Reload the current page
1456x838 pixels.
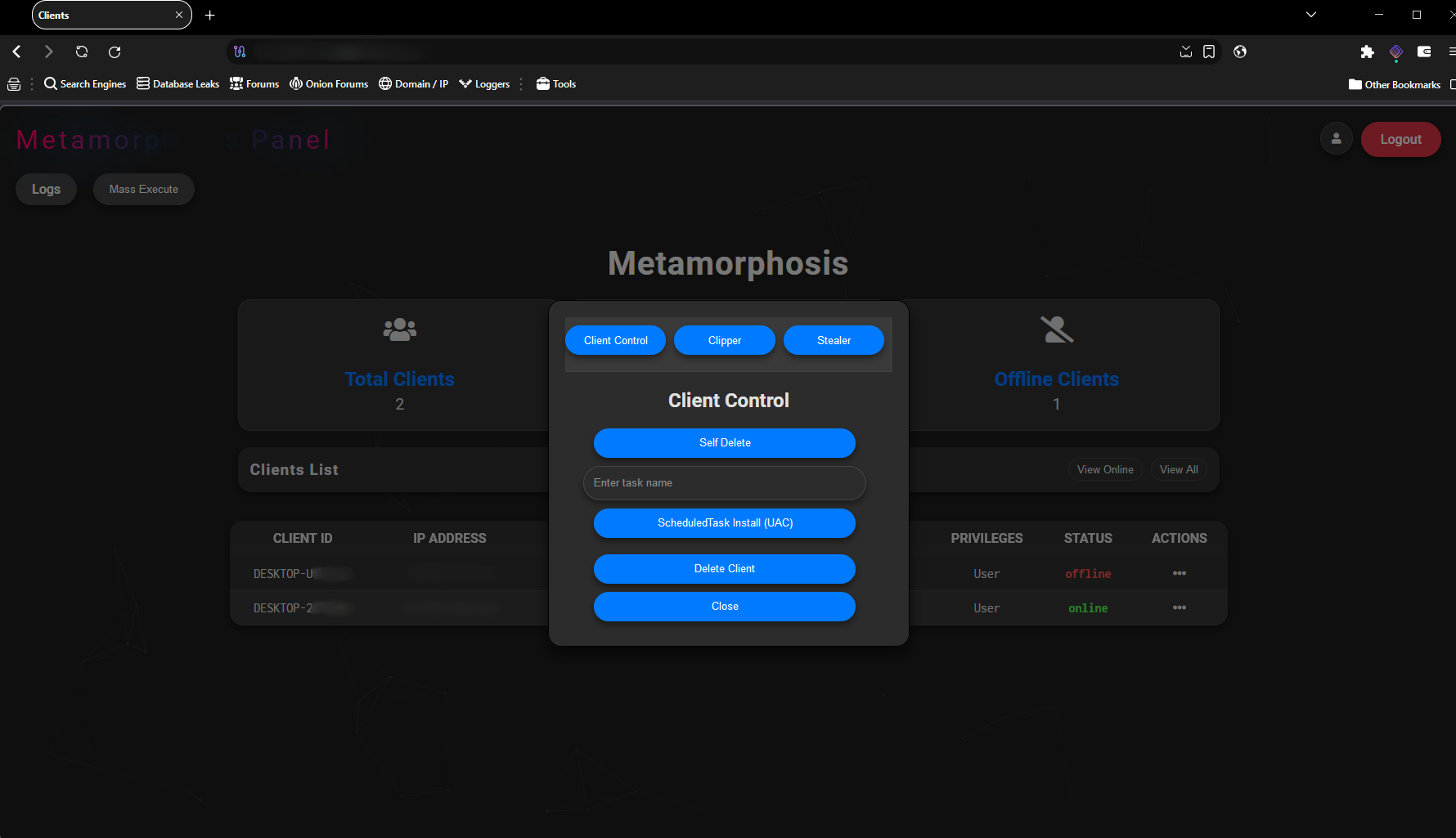coord(115,52)
